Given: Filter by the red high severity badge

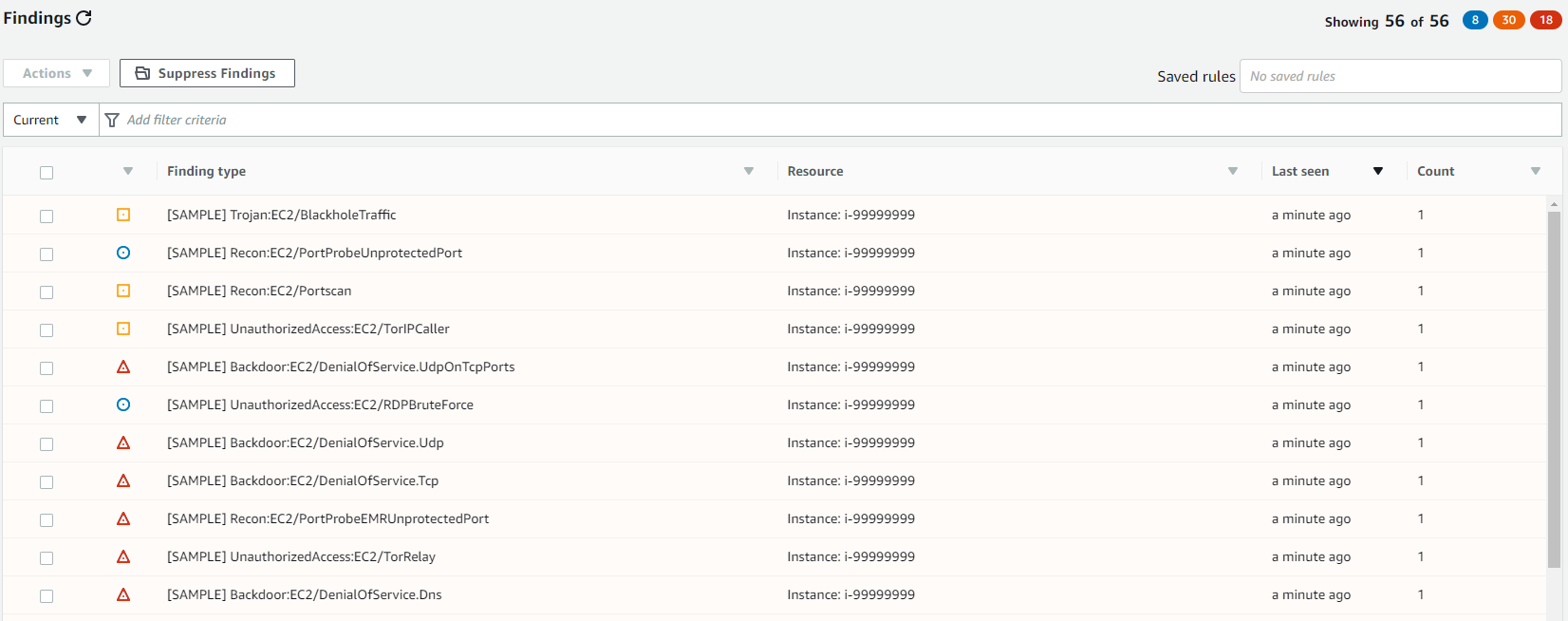Looking at the screenshot, I should click(x=1545, y=20).
